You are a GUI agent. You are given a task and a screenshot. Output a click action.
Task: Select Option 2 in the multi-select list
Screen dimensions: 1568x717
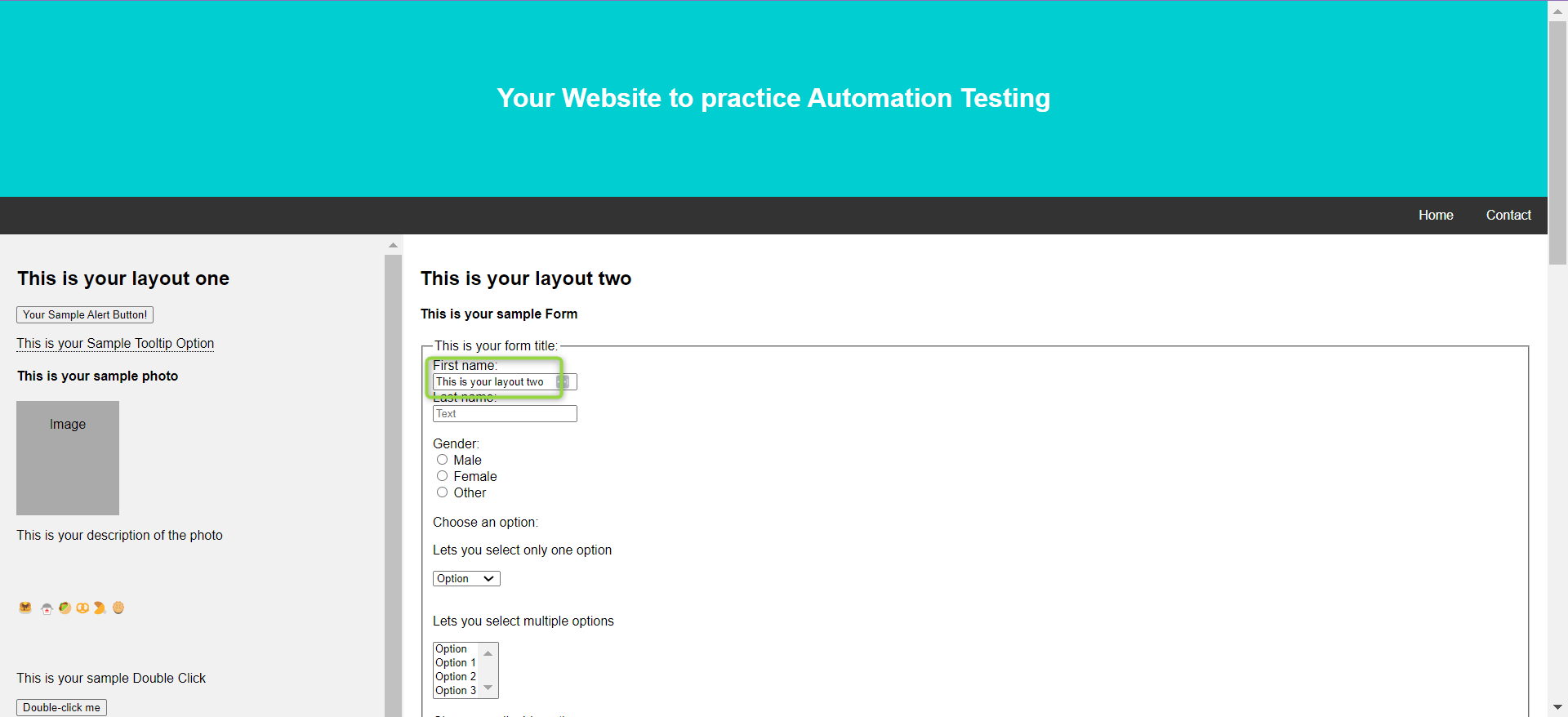[456, 677]
